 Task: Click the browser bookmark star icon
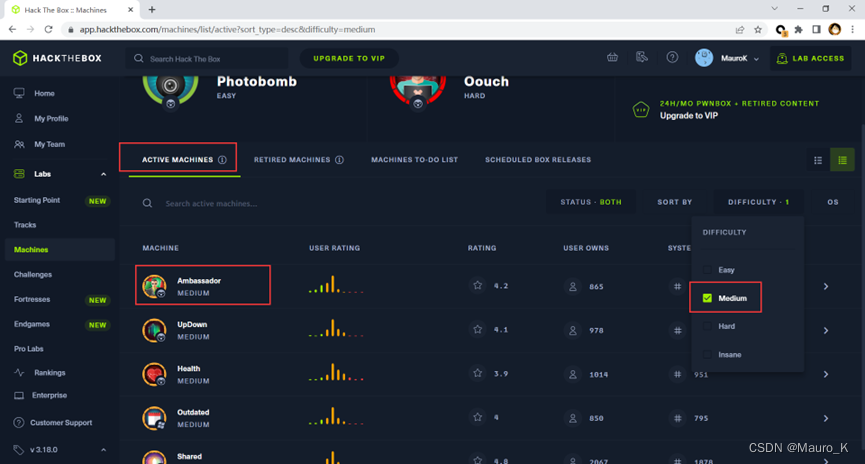758,30
